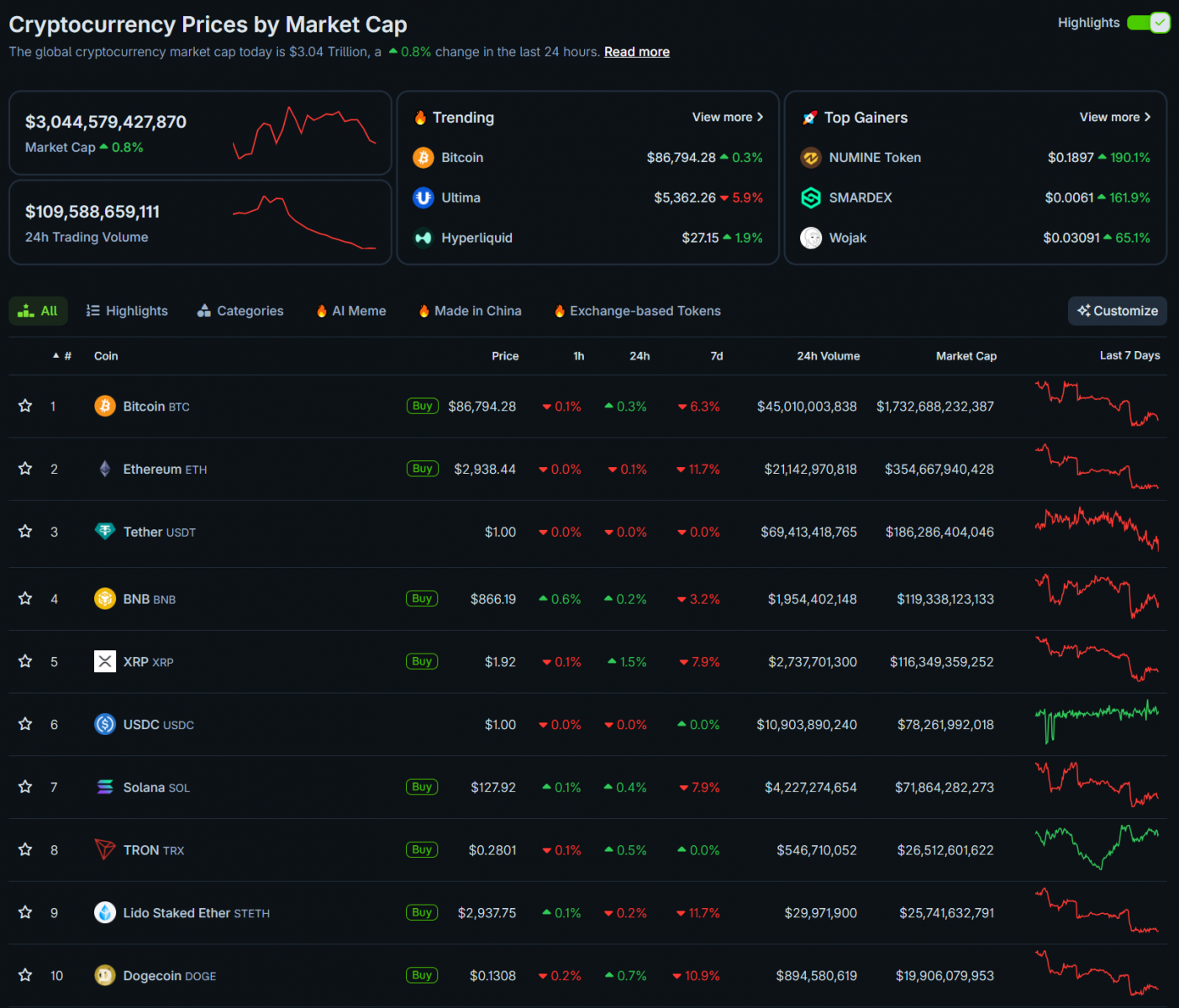Open Bitcoin's Last 7 Days sparkline chart
This screenshot has height=1008, width=1179.
(x=1097, y=404)
